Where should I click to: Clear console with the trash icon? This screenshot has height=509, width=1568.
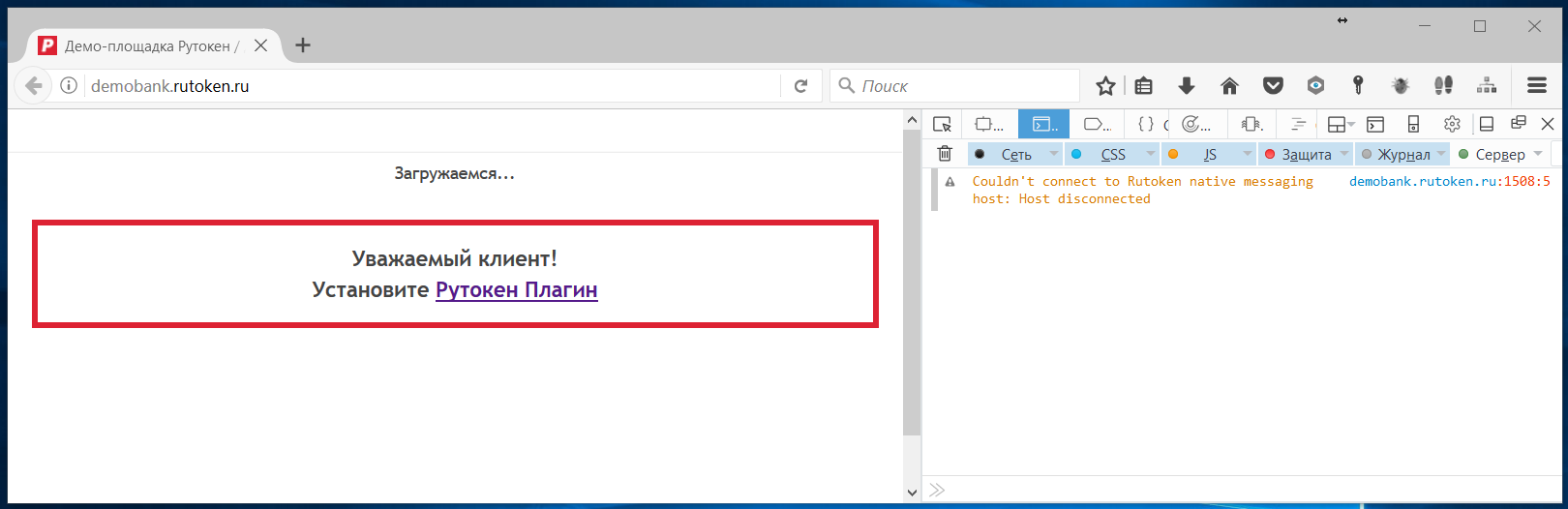pyautogui.click(x=945, y=154)
